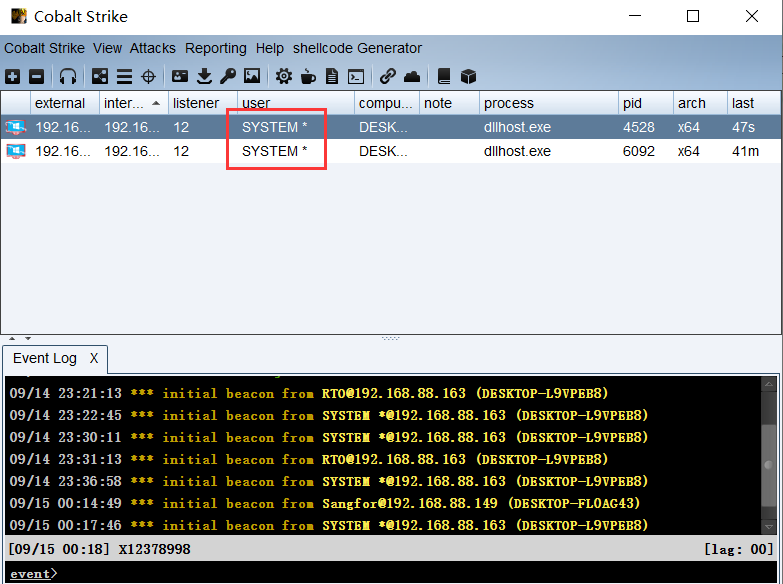Select the beacon row with pid 4528

[x=391, y=127]
